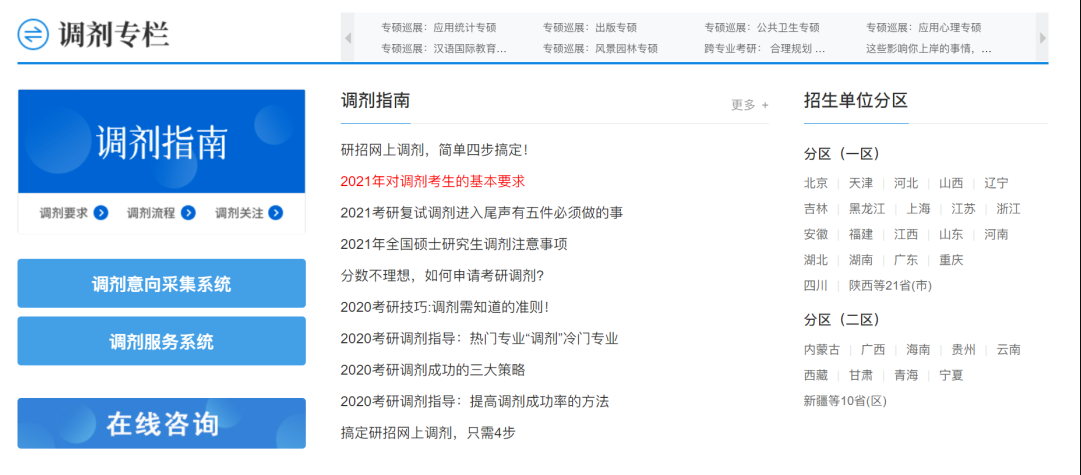Open 调剂服务系统 button
This screenshot has width=1081, height=475.
click(x=161, y=342)
